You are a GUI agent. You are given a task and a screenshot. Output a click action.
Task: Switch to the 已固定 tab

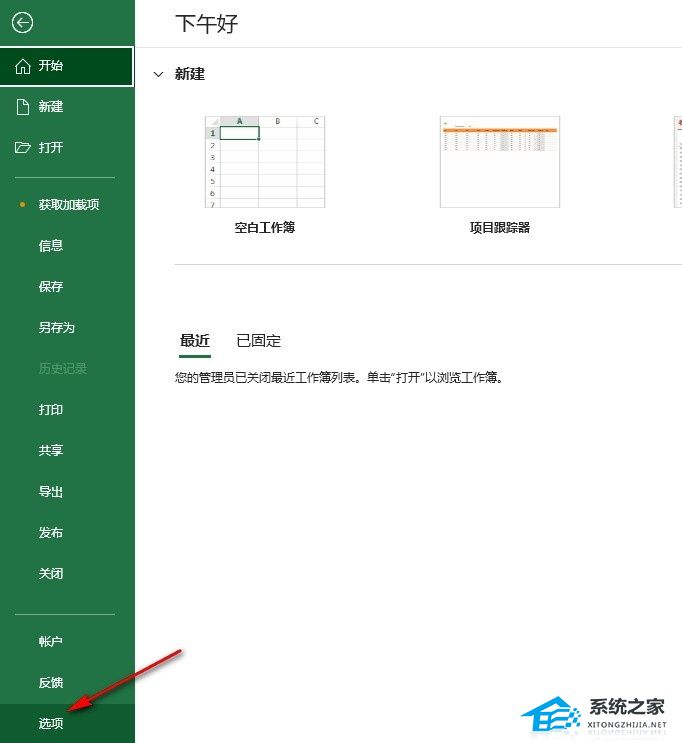point(258,341)
